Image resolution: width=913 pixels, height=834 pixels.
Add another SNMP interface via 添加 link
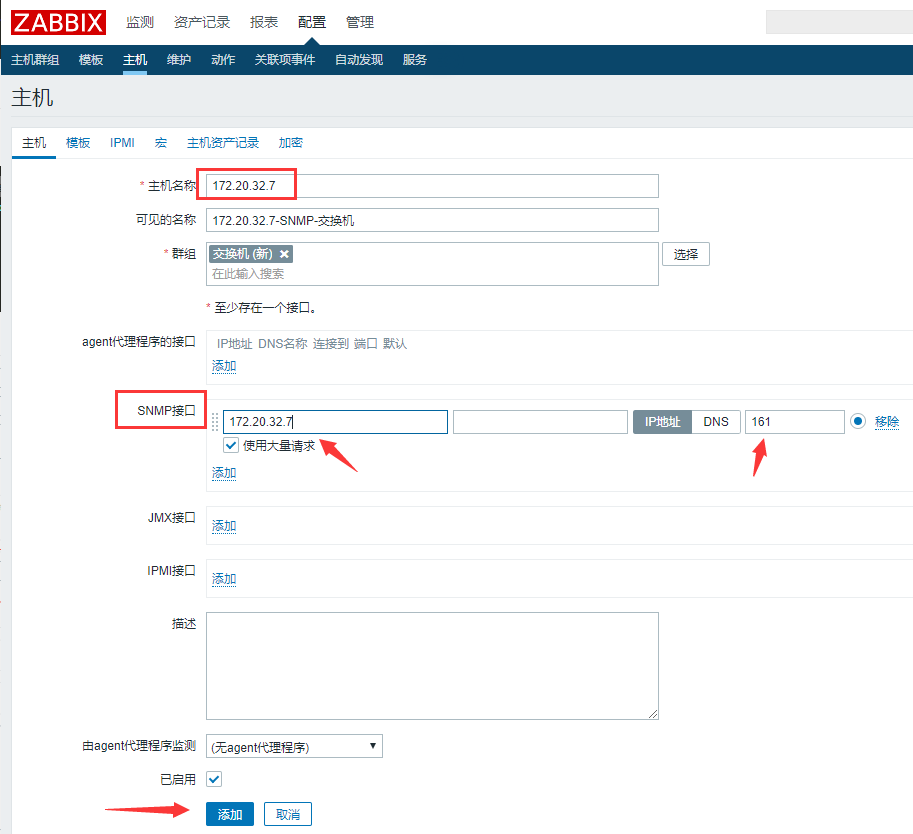click(x=224, y=473)
